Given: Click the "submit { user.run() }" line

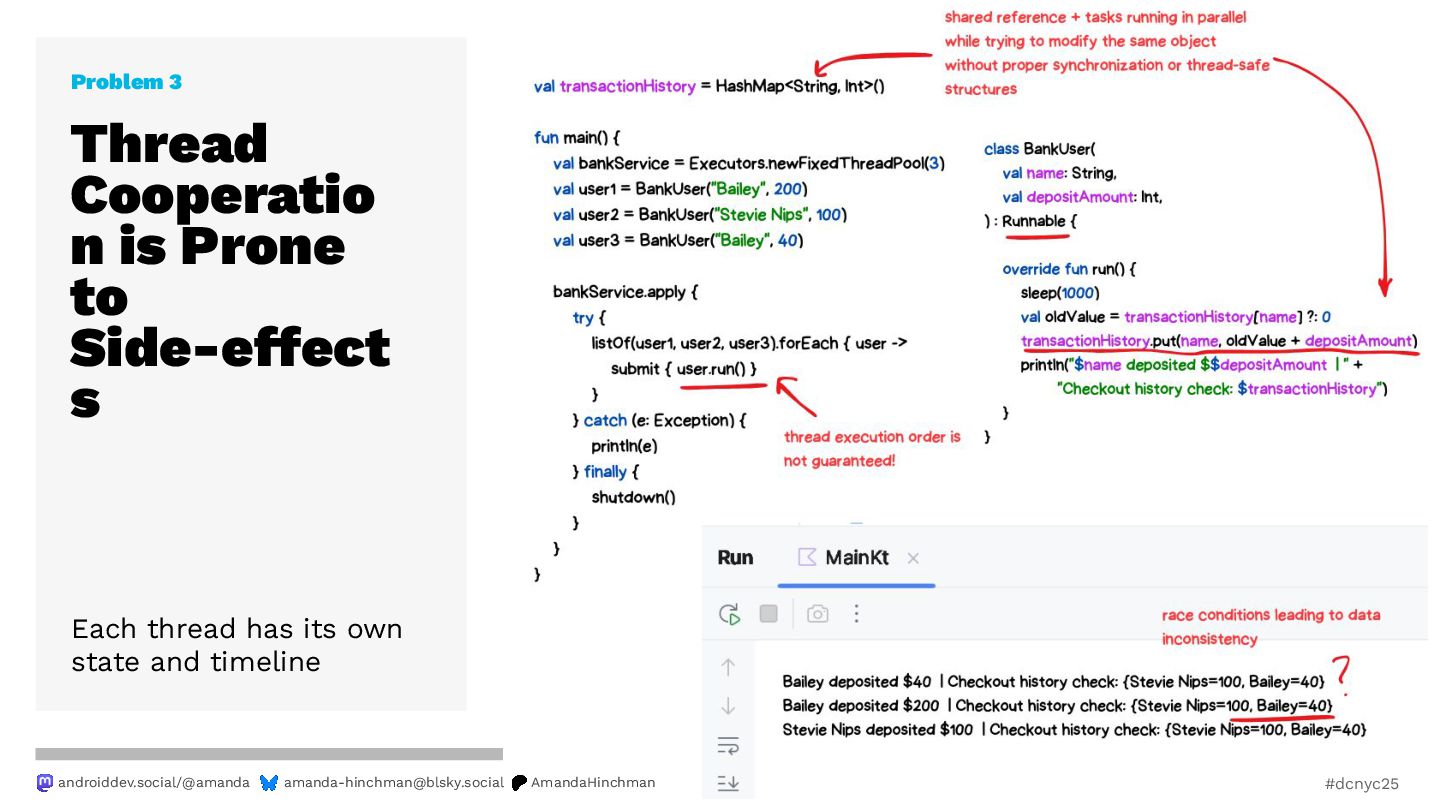Looking at the screenshot, I should pyautogui.click(x=683, y=369).
